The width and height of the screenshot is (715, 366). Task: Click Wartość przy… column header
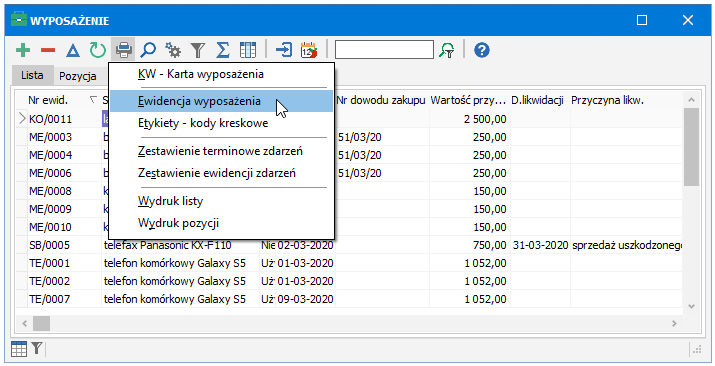pyautogui.click(x=469, y=100)
